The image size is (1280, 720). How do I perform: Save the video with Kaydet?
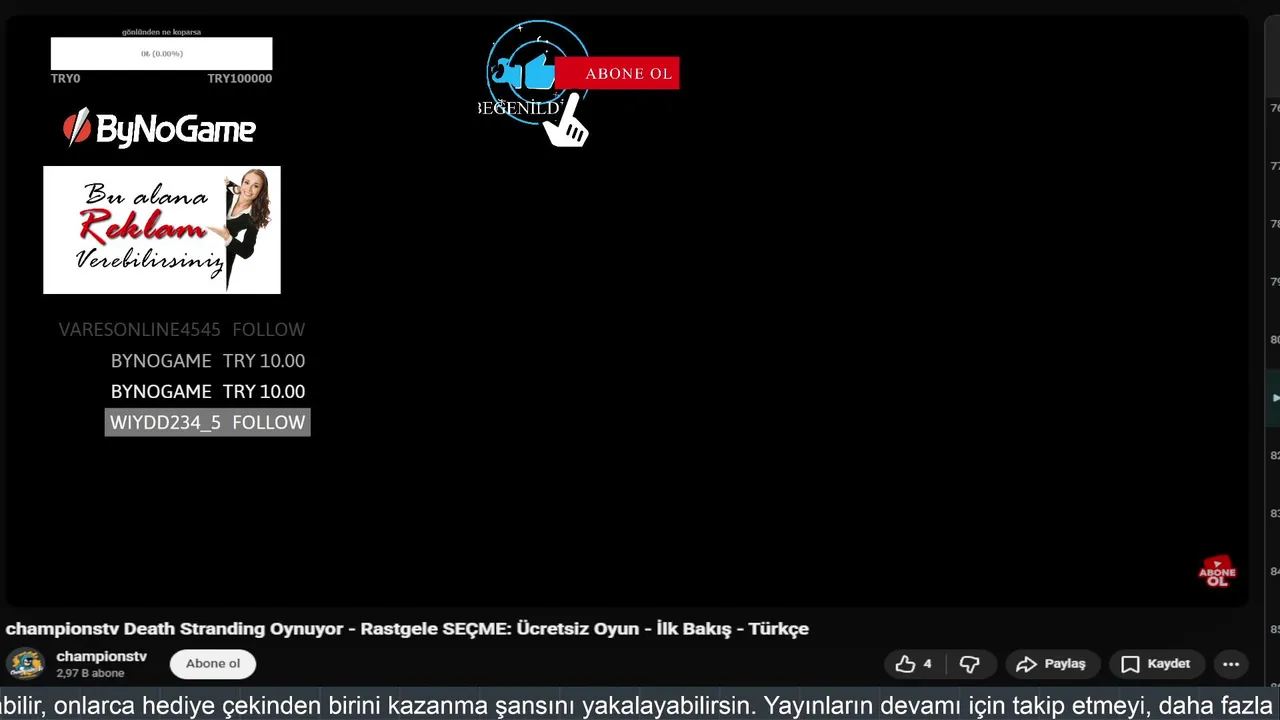point(1155,664)
